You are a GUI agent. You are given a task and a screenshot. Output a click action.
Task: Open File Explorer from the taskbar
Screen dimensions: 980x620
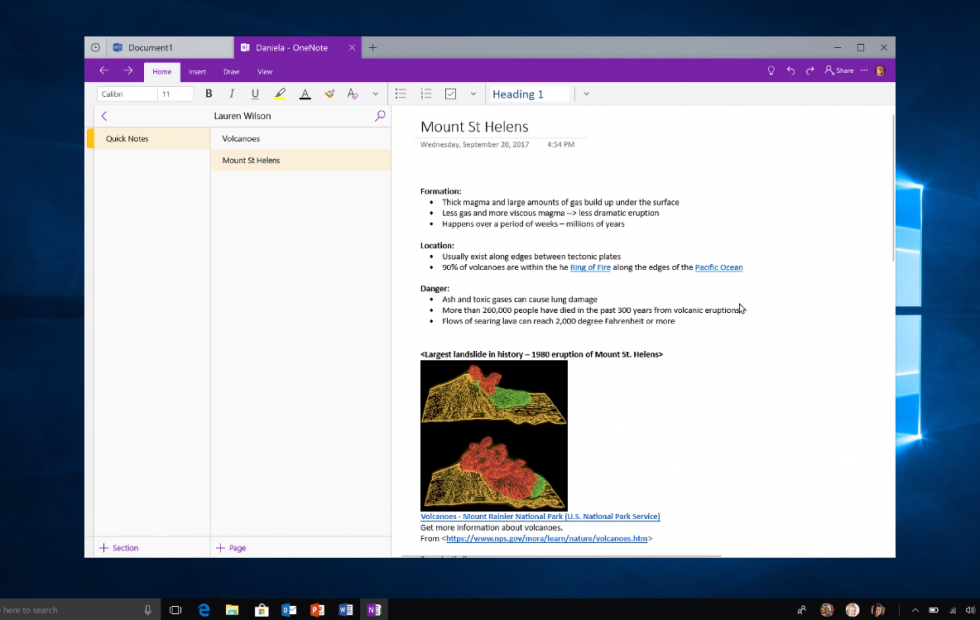click(x=232, y=610)
